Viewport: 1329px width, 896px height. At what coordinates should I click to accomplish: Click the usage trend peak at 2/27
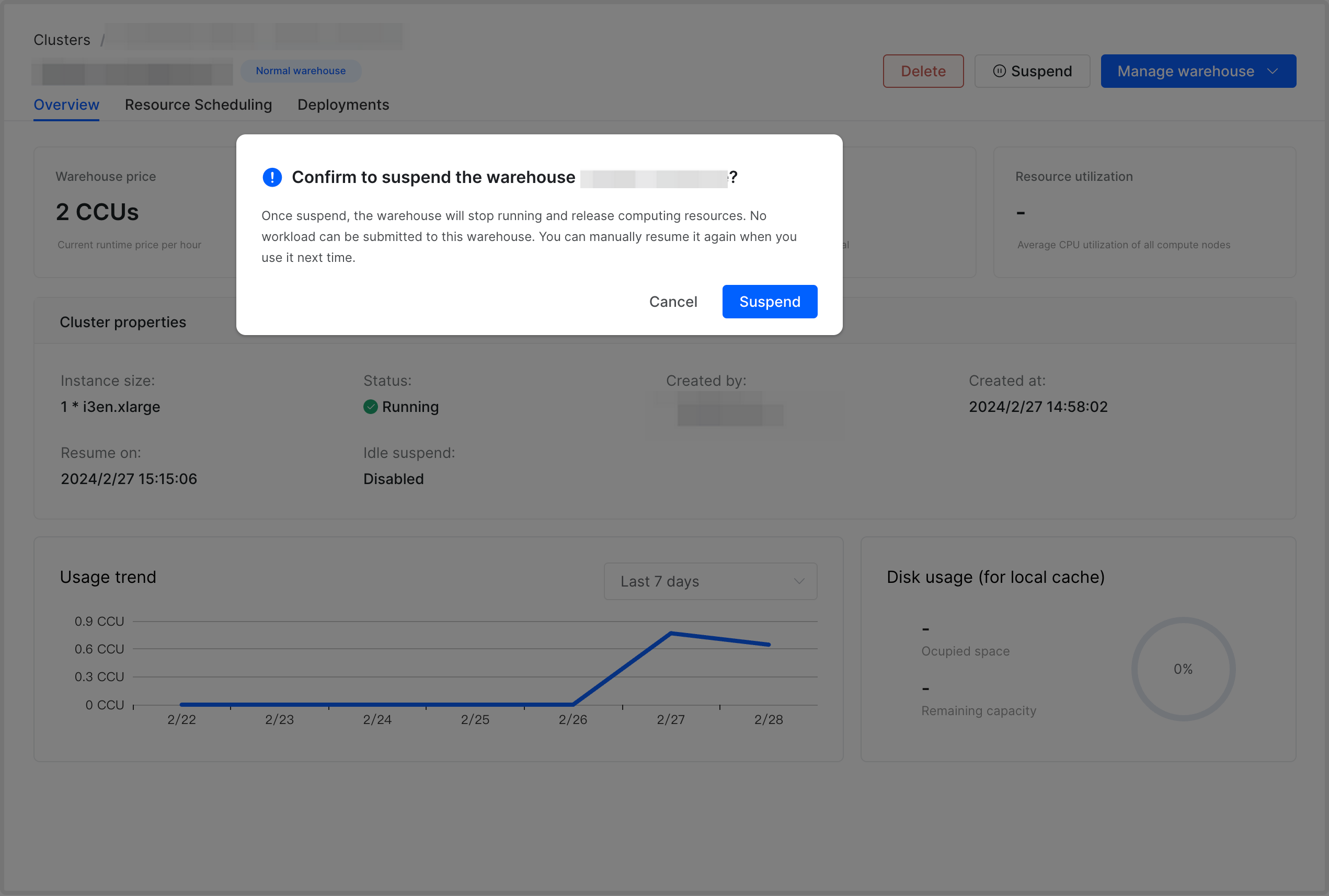[x=671, y=633]
